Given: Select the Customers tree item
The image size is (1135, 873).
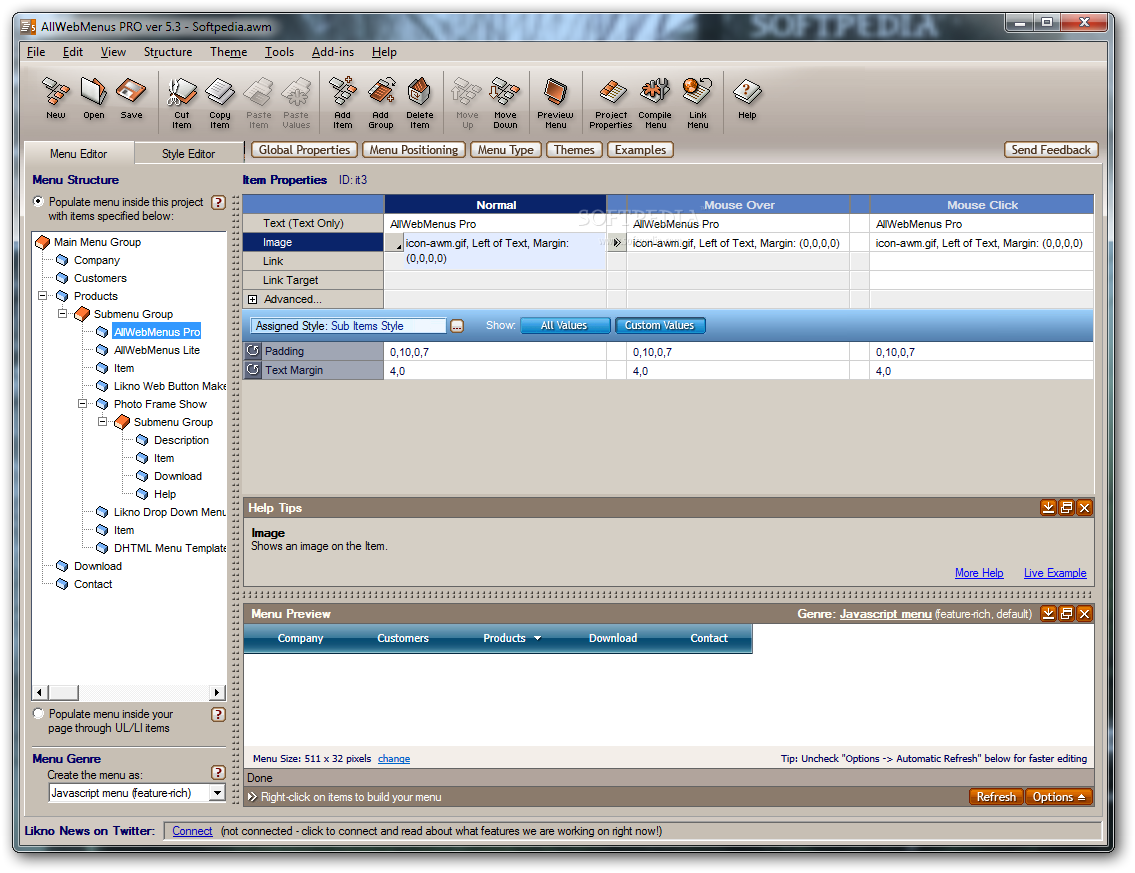Looking at the screenshot, I should click(100, 278).
